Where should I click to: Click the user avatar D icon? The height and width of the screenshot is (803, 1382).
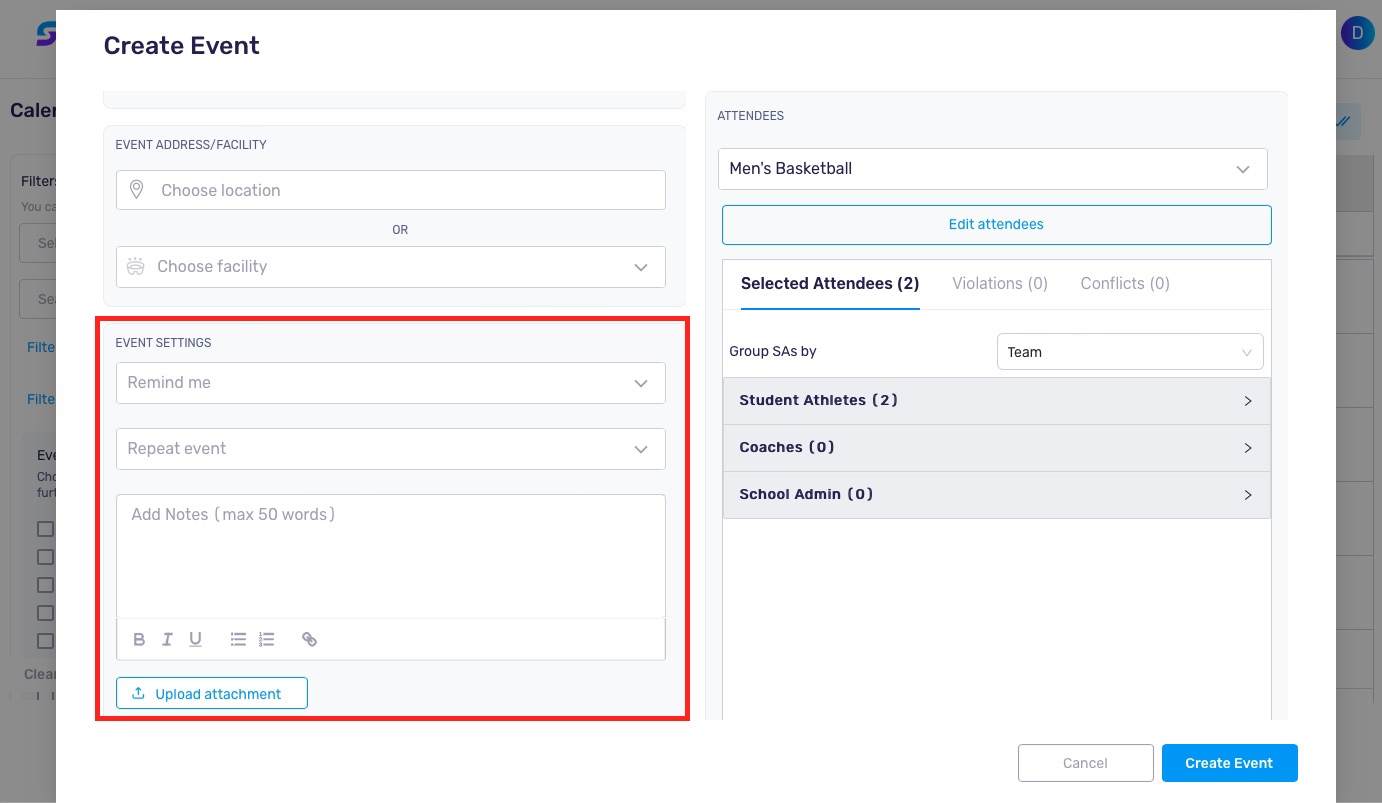point(1357,33)
